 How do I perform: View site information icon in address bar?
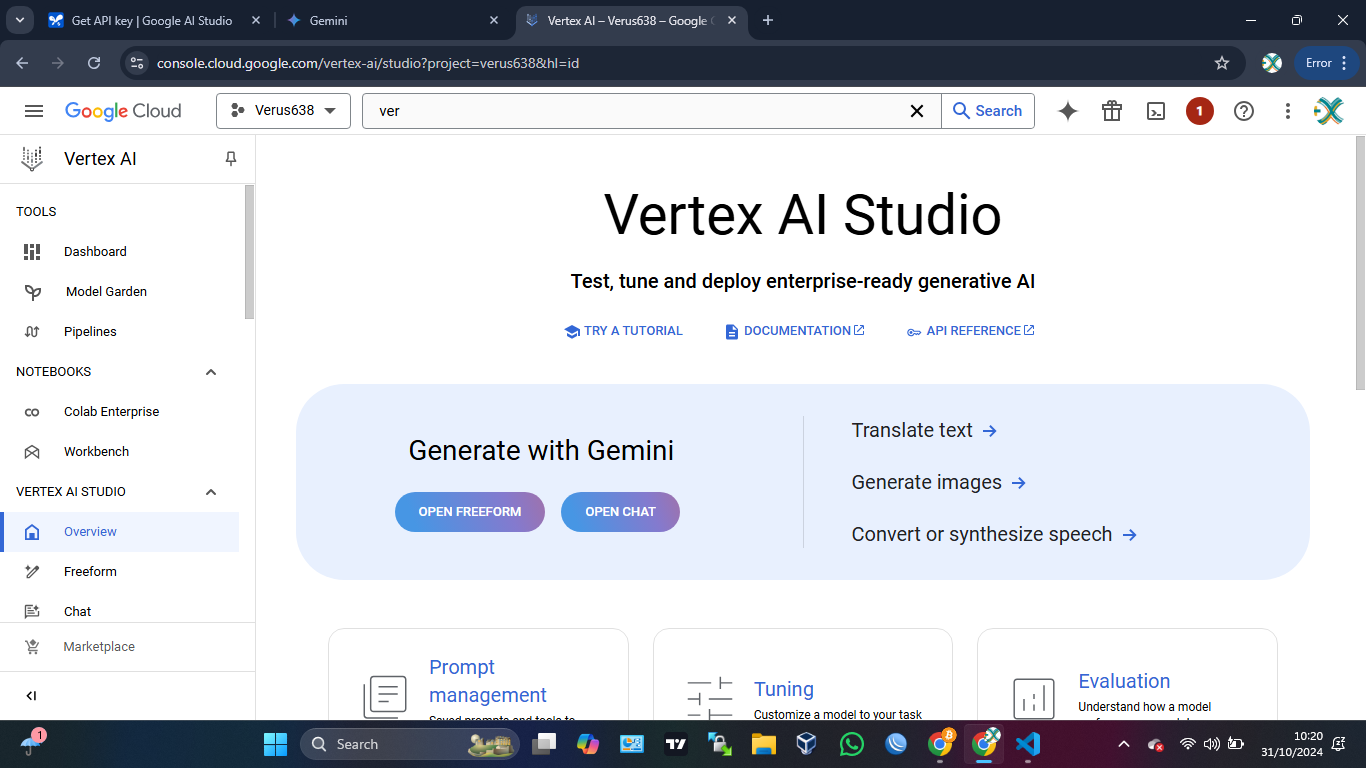pos(137,63)
